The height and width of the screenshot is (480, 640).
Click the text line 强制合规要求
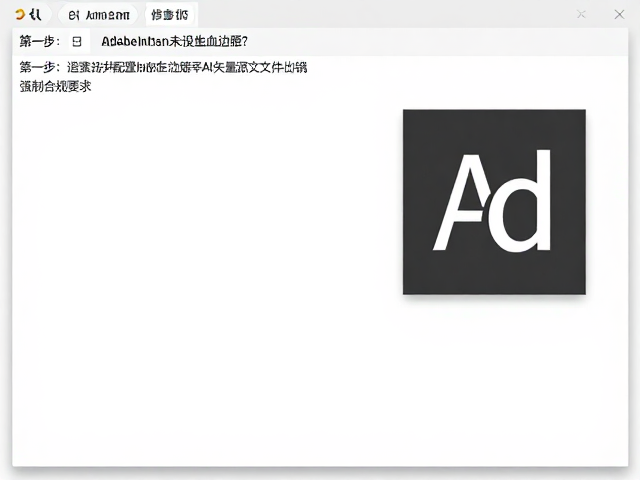(56, 86)
